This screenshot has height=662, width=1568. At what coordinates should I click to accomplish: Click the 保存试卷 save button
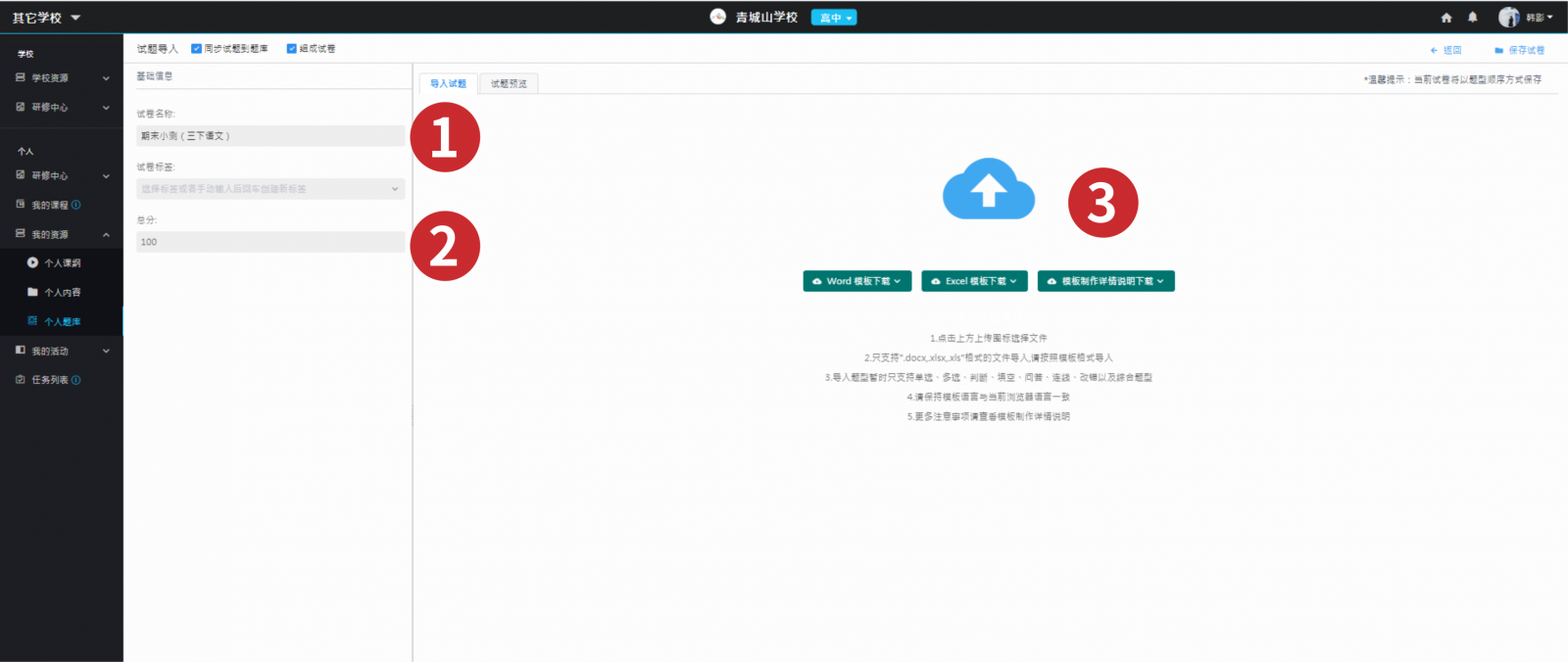(1520, 50)
